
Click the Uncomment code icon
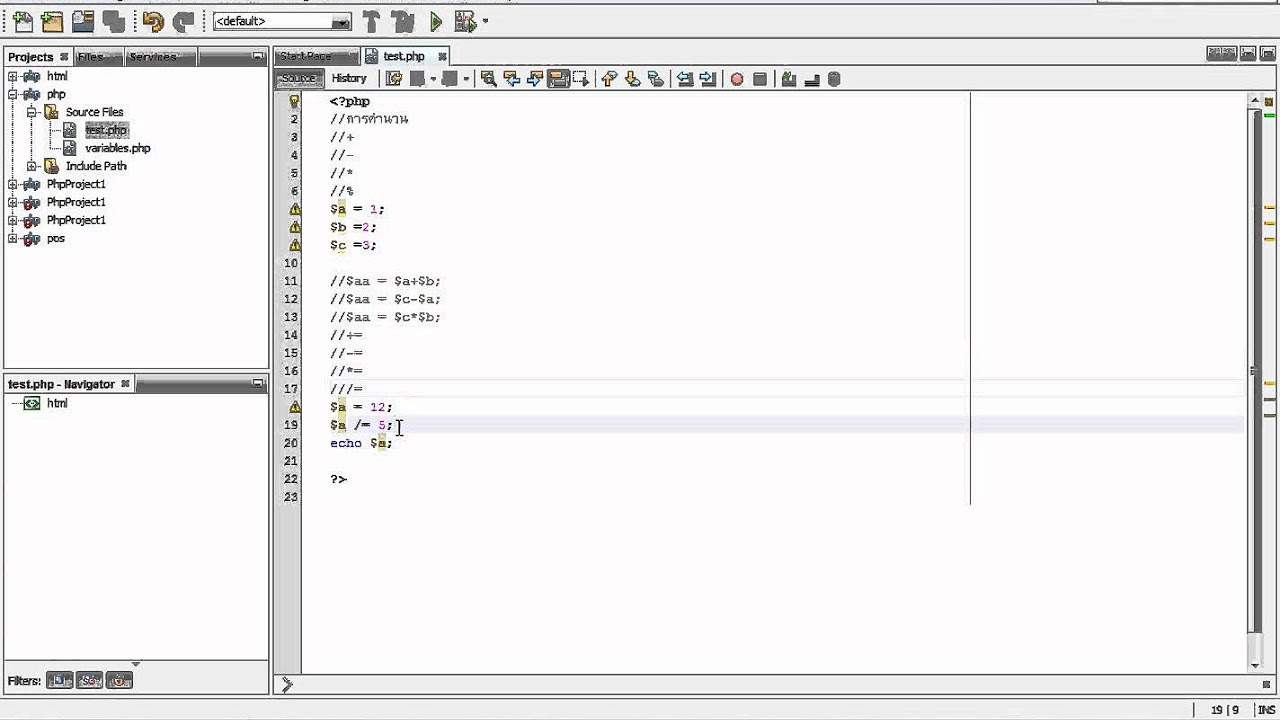812,79
